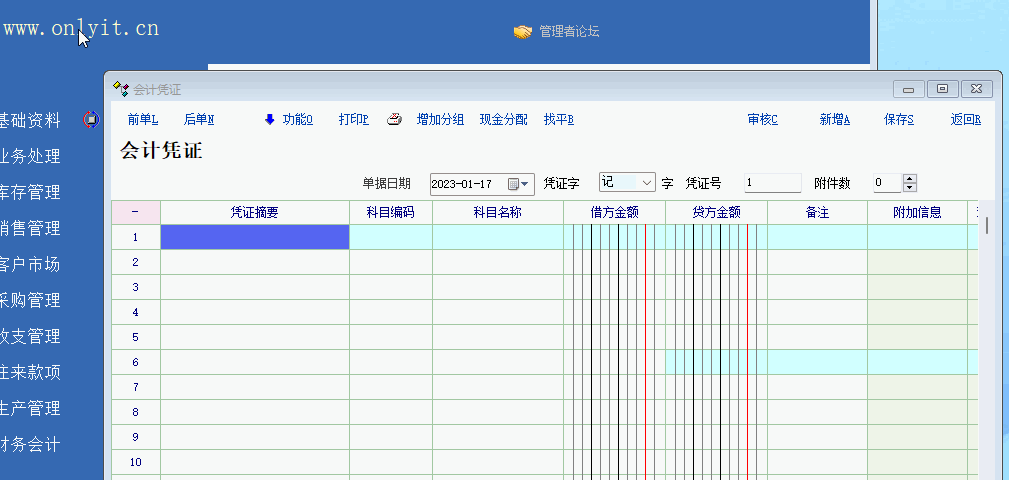Screen dimensions: 1009x480
Task: Decrease the 附件数 spinner value
Action: tap(909, 188)
